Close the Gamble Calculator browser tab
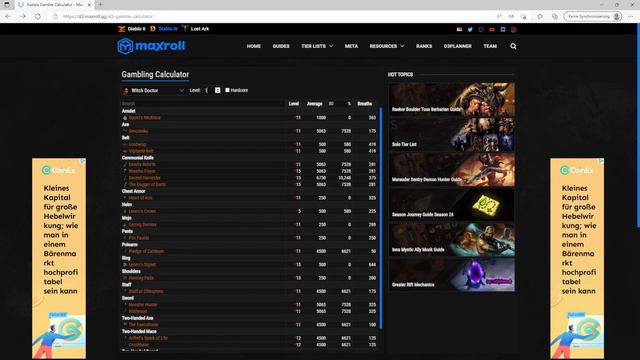Viewport: 640px width, 360px height. coord(89,4)
